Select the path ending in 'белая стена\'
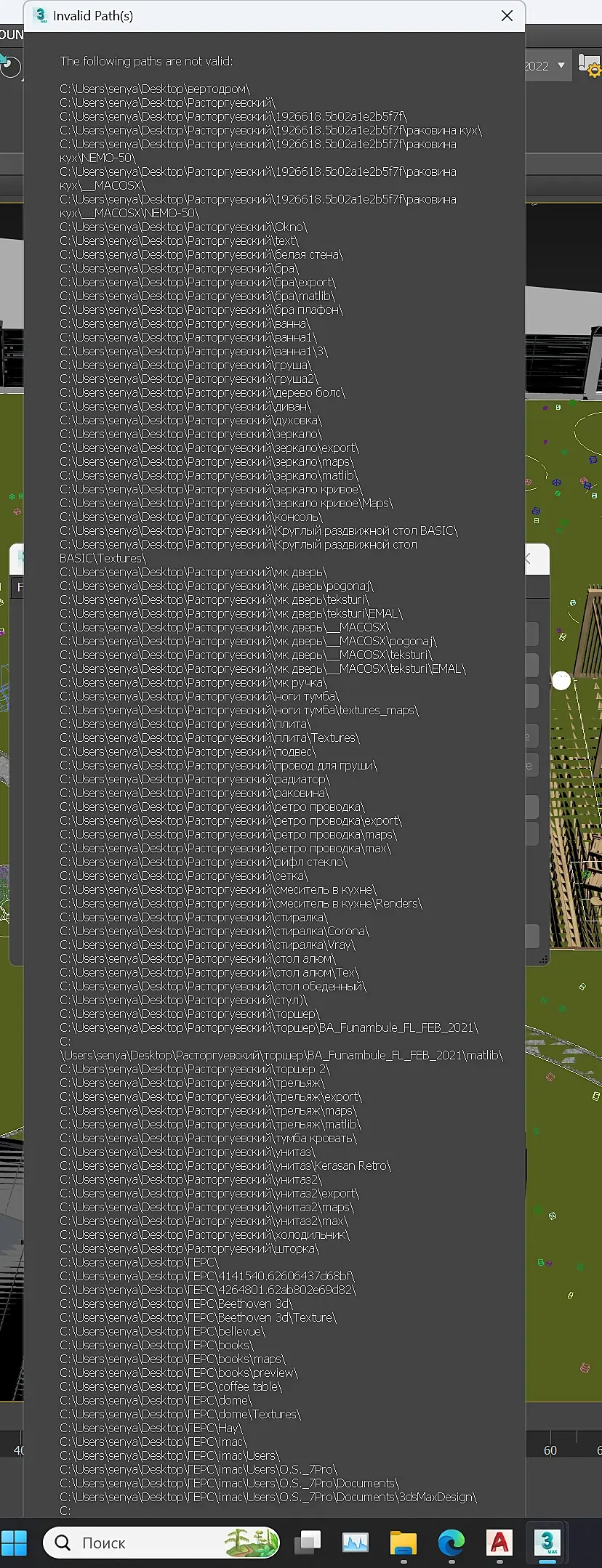The height and width of the screenshot is (1568, 602). [x=201, y=254]
